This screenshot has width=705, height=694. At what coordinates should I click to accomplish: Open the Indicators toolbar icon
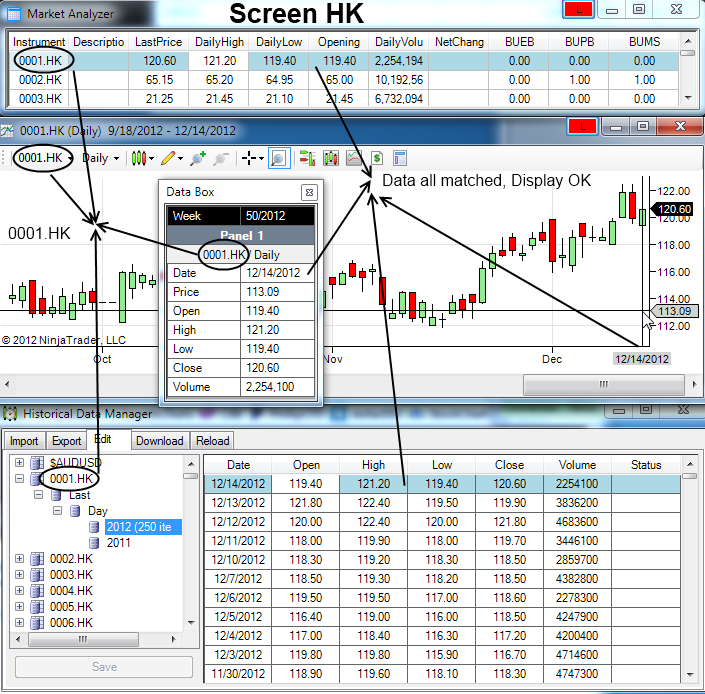[354, 158]
